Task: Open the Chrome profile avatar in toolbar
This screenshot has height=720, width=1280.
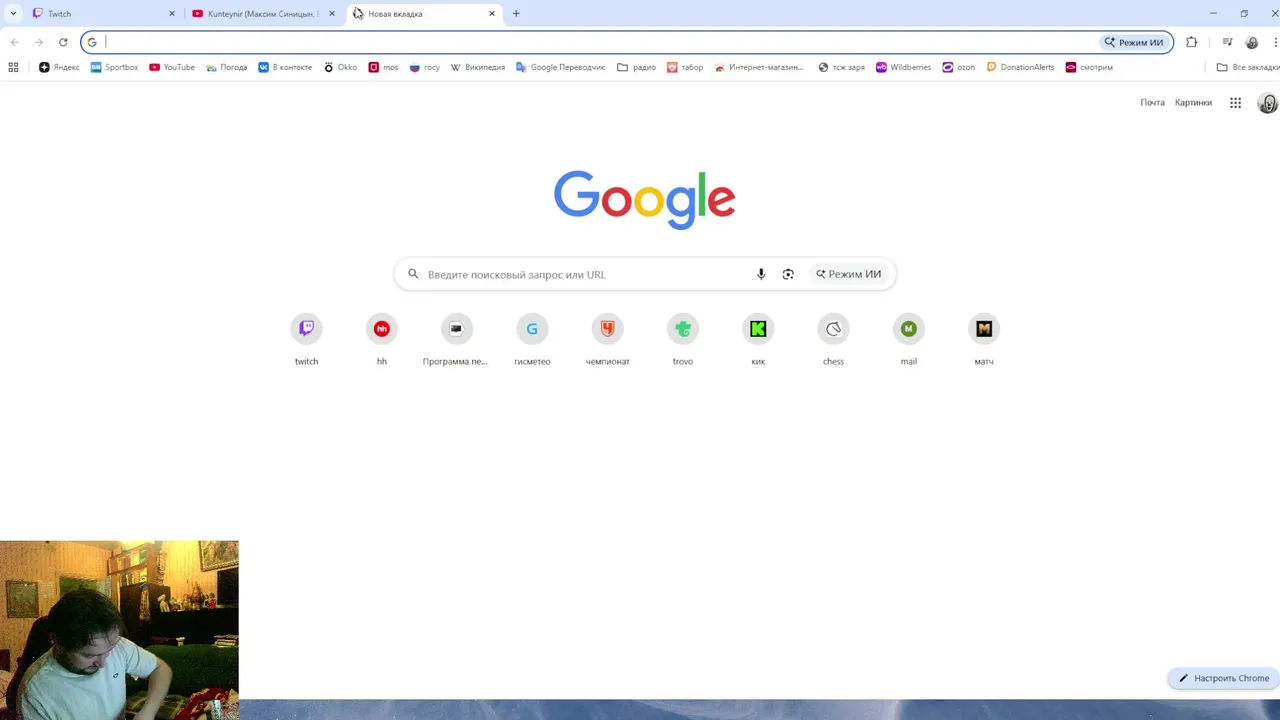Action: click(x=1252, y=42)
